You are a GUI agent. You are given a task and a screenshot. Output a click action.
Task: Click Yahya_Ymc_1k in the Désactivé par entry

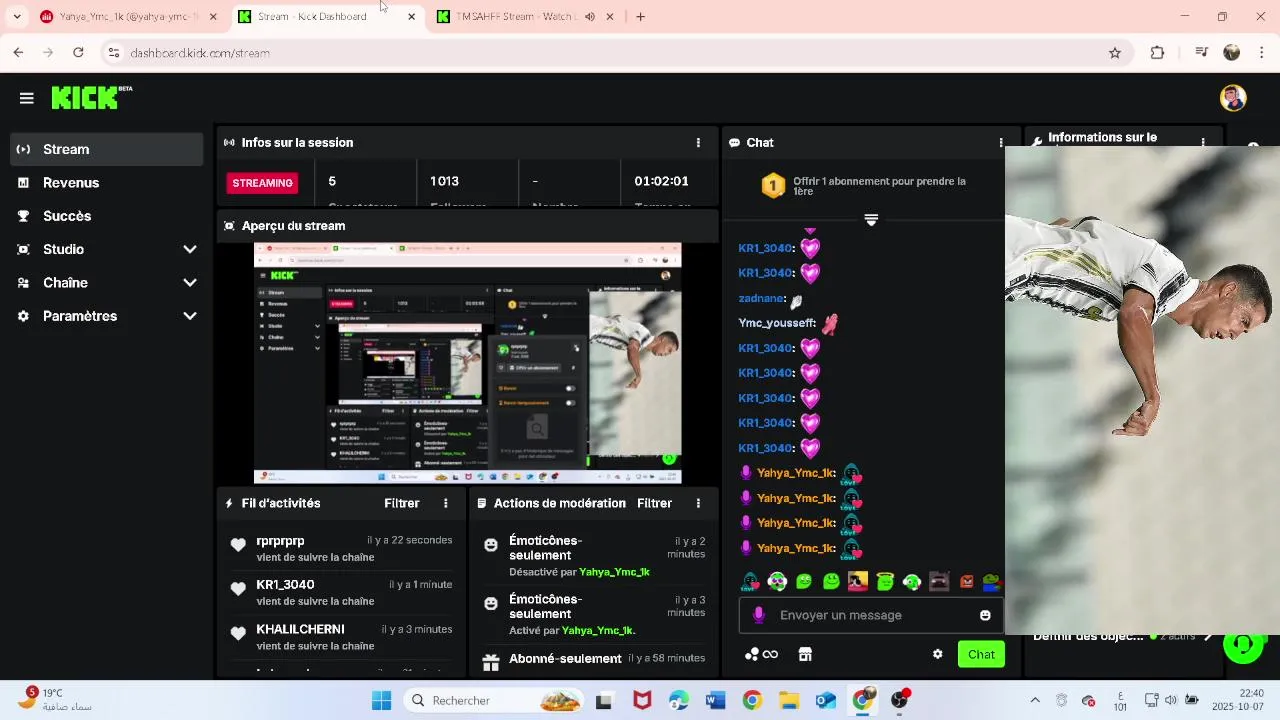pyautogui.click(x=614, y=572)
